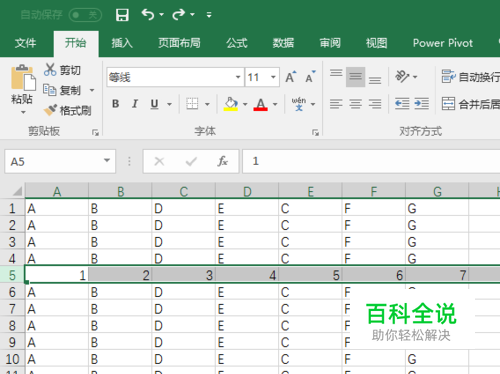Toggle italic formatting
500x374 pixels.
click(135, 104)
